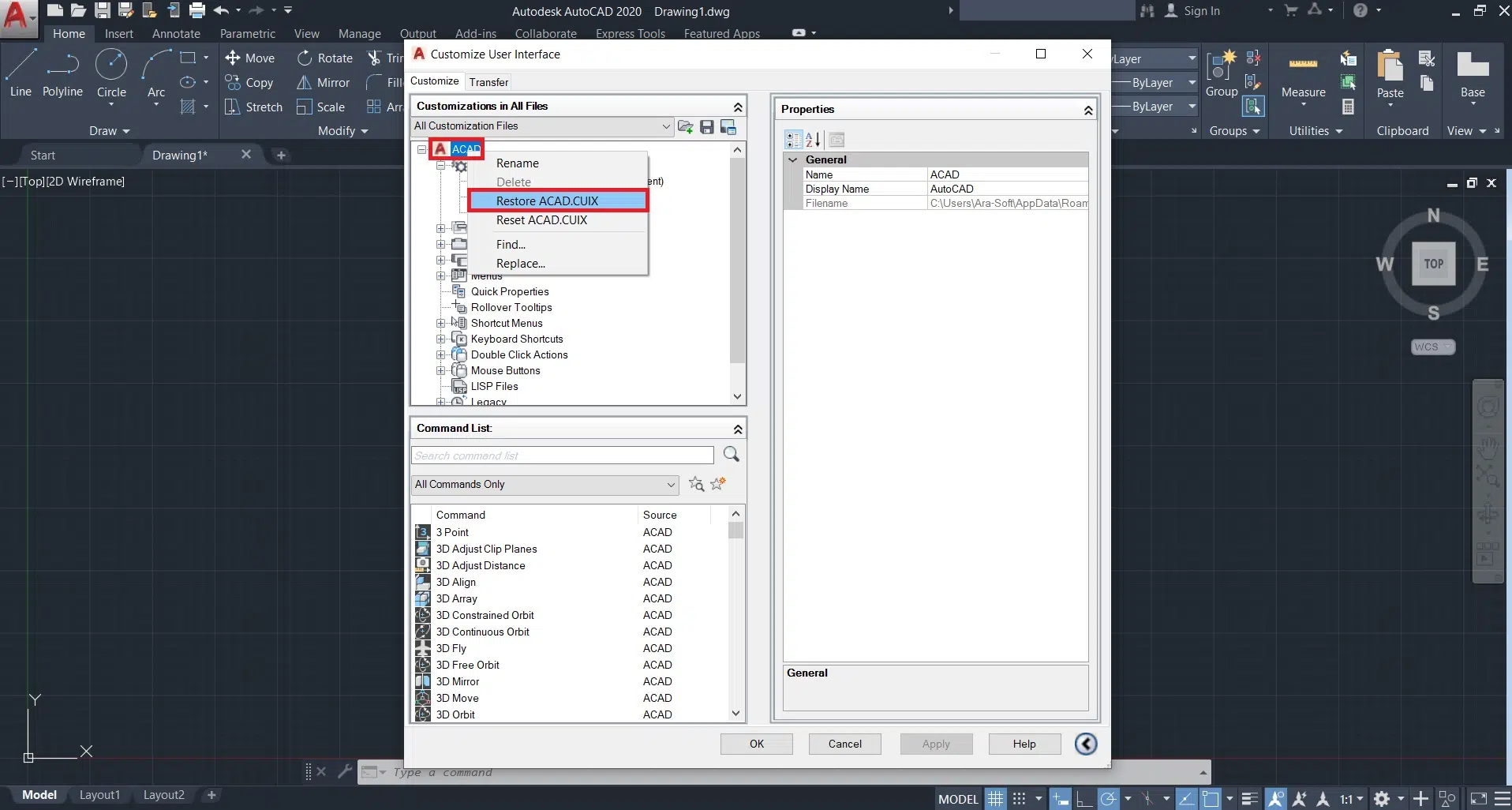This screenshot has width=1512, height=810.
Task: Toggle the grid display in status bar
Action: coord(996,799)
